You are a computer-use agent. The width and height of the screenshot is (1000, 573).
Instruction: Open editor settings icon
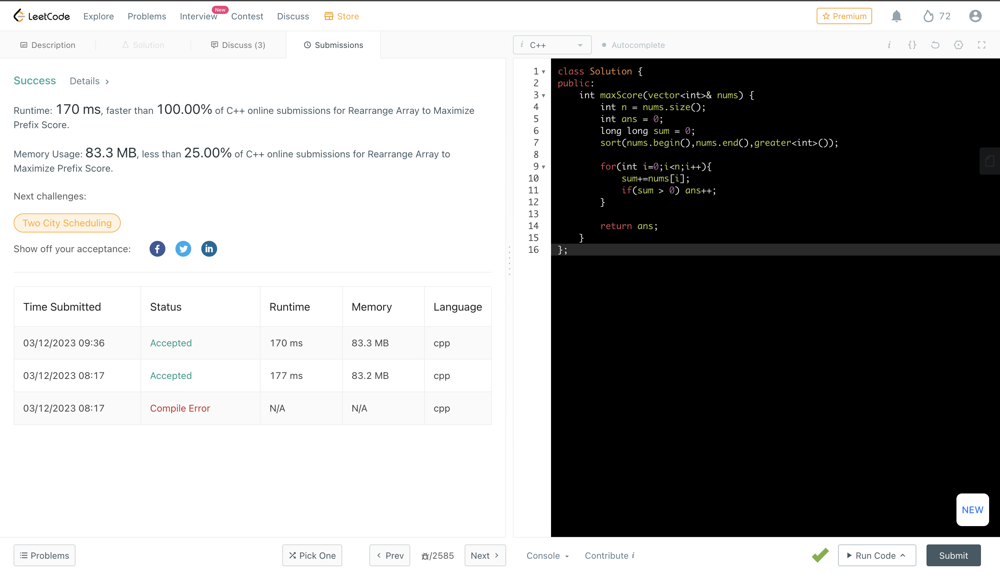[x=958, y=45]
